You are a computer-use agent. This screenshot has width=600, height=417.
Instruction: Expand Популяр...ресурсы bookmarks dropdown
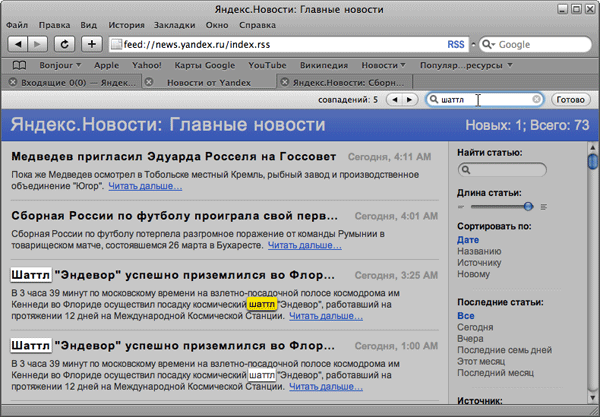coord(466,65)
